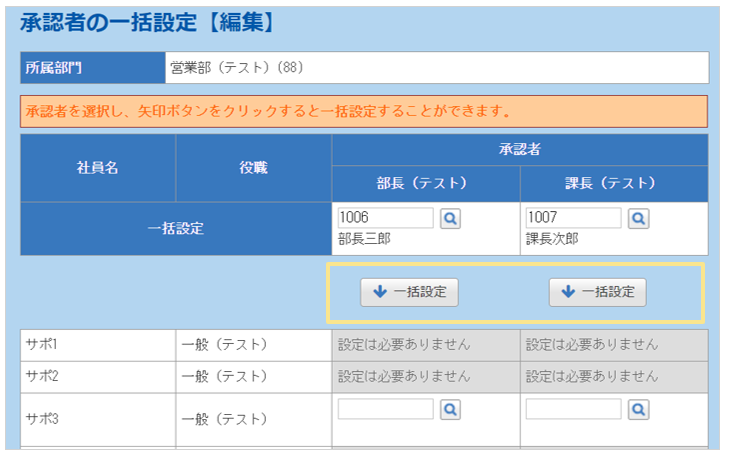The height and width of the screenshot is (456, 729).
Task: Select the 課長（テスト） column header
Action: [x=614, y=184]
